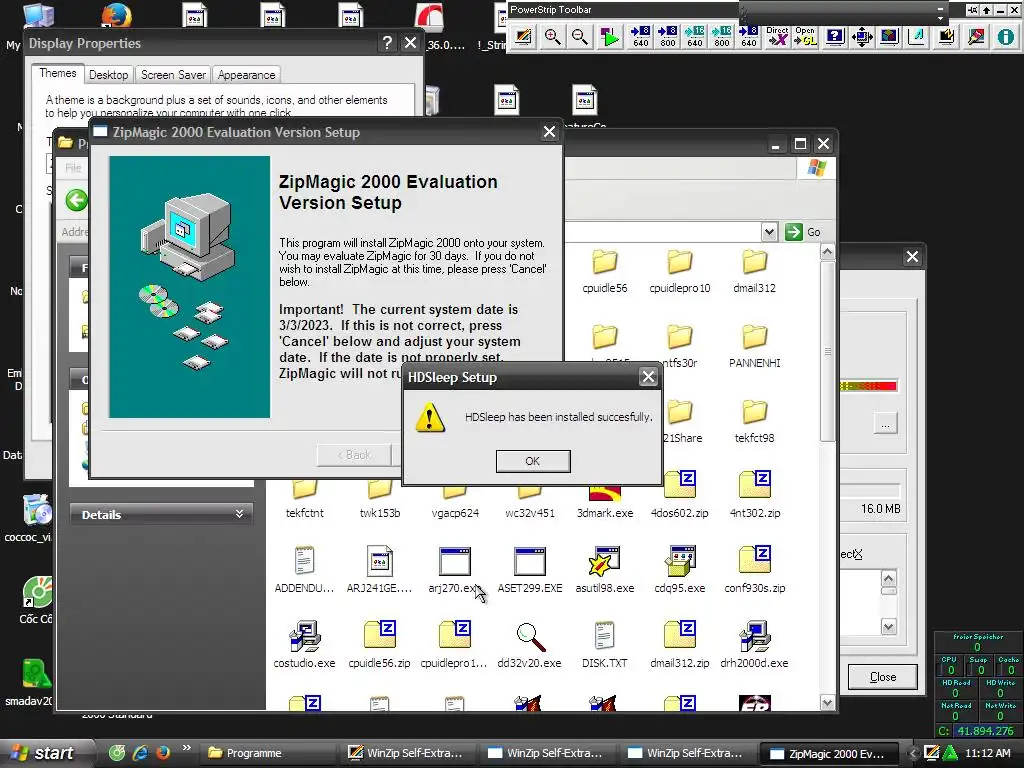The height and width of the screenshot is (768, 1024).
Task: Click the screen position arrows icon in PowerStrip
Action: click(862, 37)
